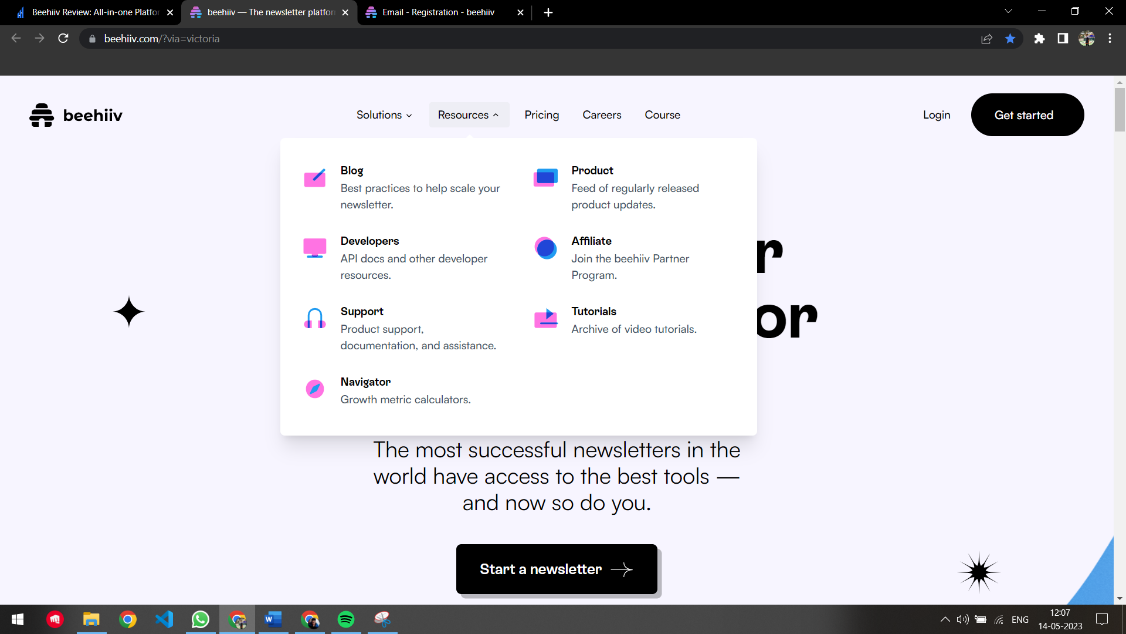1126x634 pixels.
Task: Open the volume control in system tray
Action: coord(962,619)
